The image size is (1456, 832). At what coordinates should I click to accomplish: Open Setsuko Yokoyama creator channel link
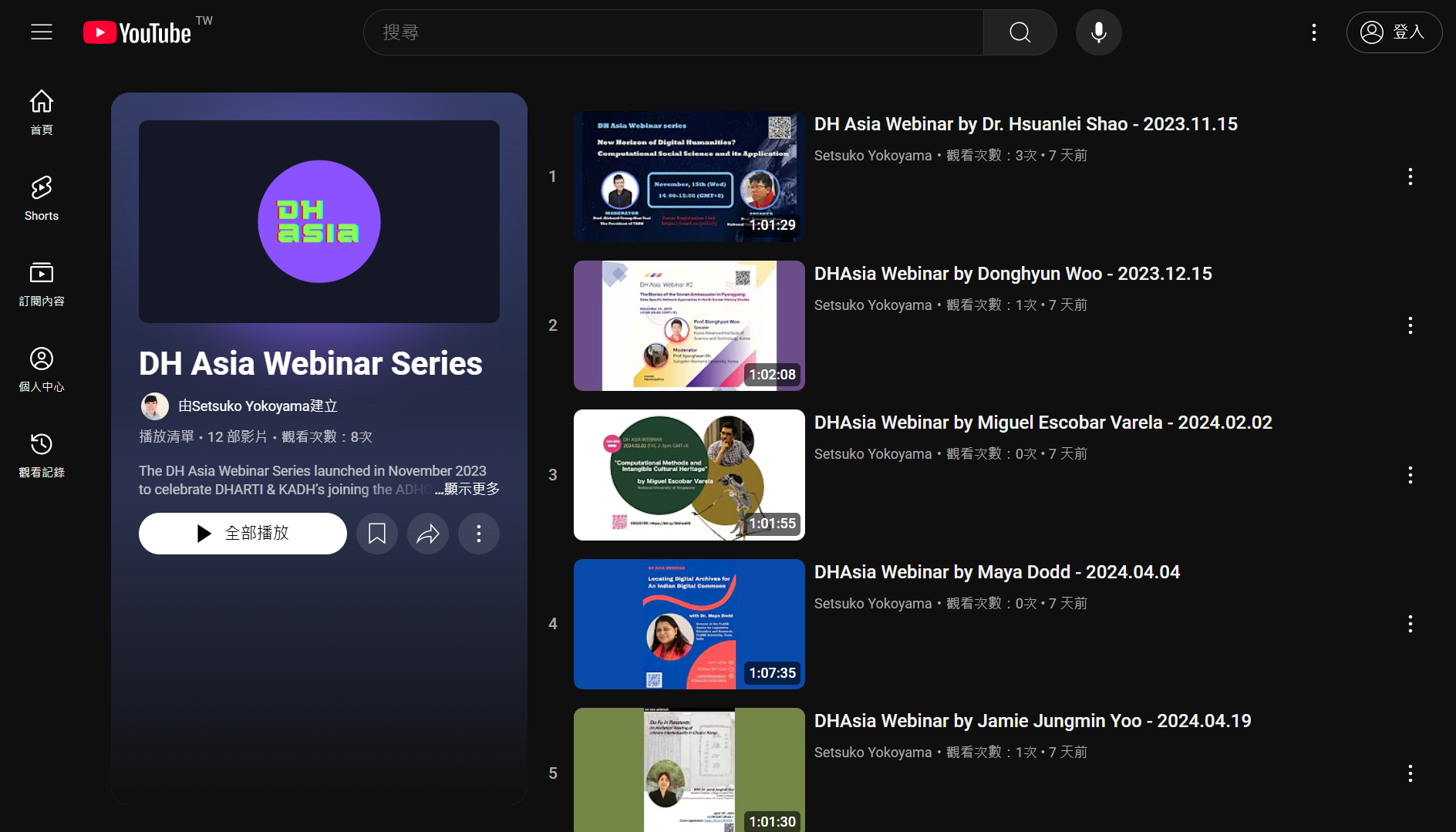(x=258, y=406)
